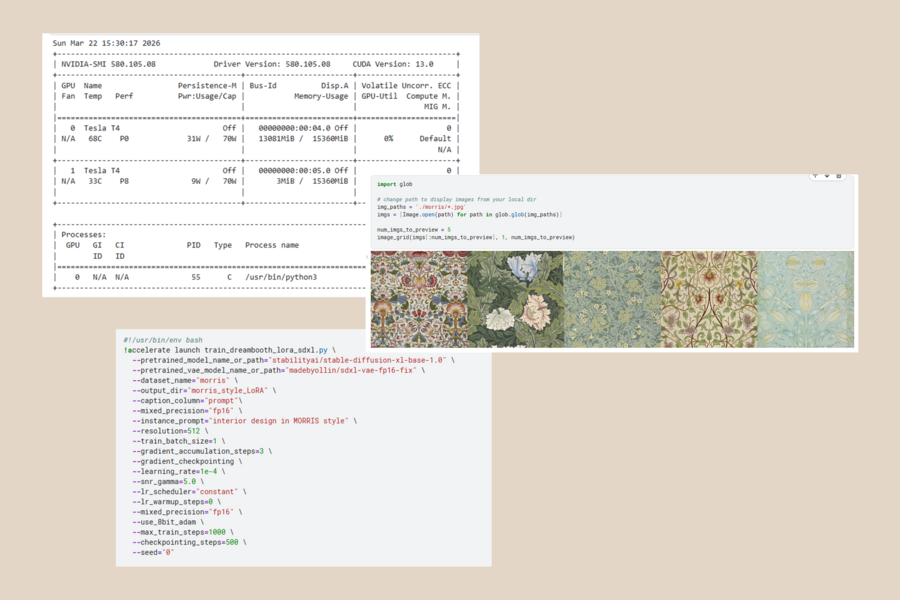Click the '9W / 70W' power value
This screenshot has height=600, width=900.
pyautogui.click(x=214, y=181)
